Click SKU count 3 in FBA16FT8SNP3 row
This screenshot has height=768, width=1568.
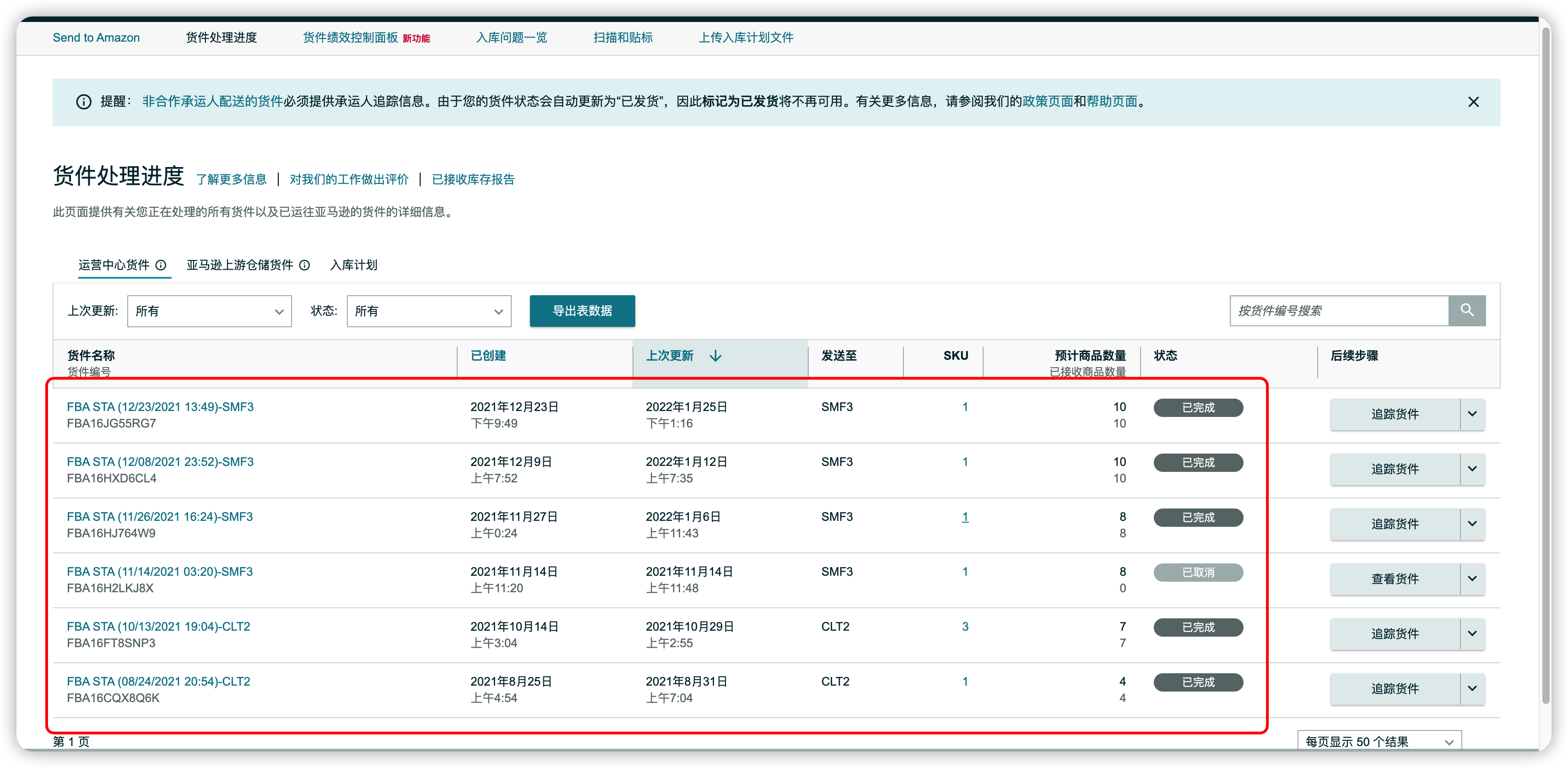965,626
